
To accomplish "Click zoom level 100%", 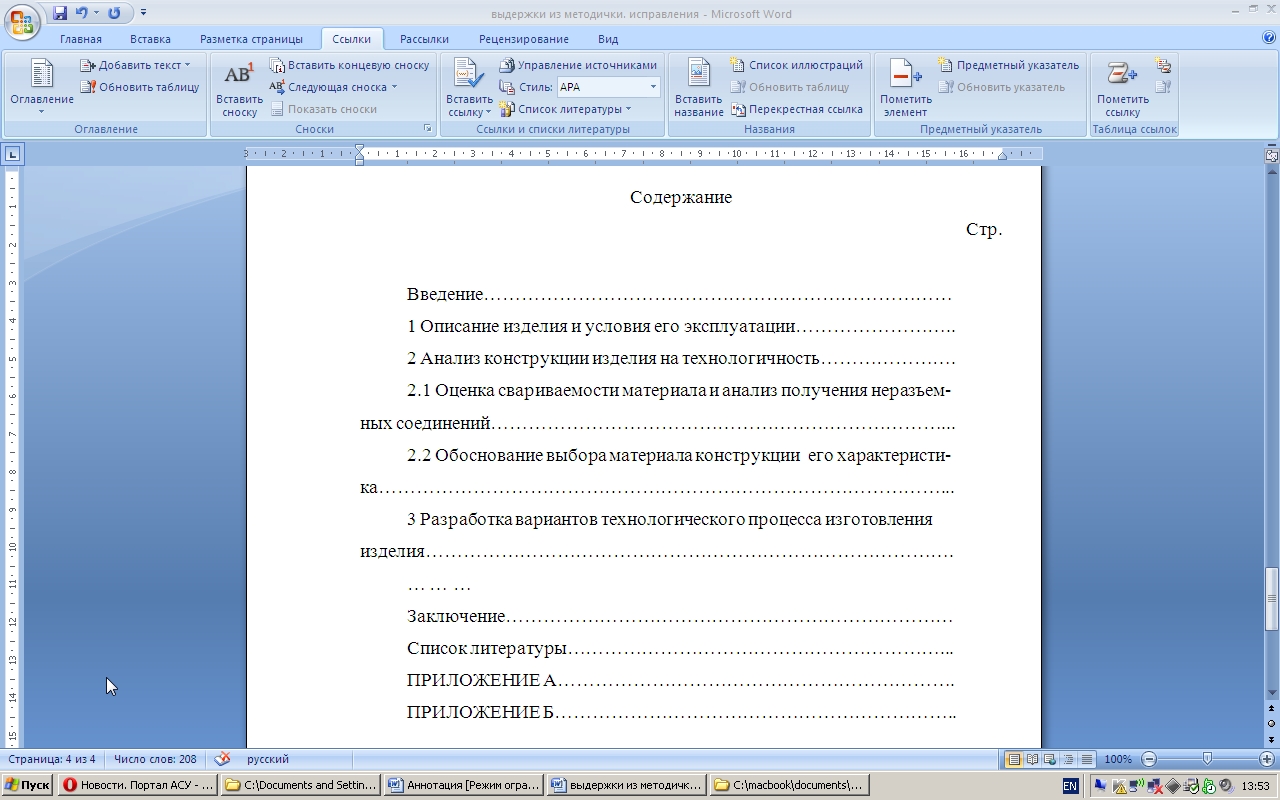I will (1118, 759).
